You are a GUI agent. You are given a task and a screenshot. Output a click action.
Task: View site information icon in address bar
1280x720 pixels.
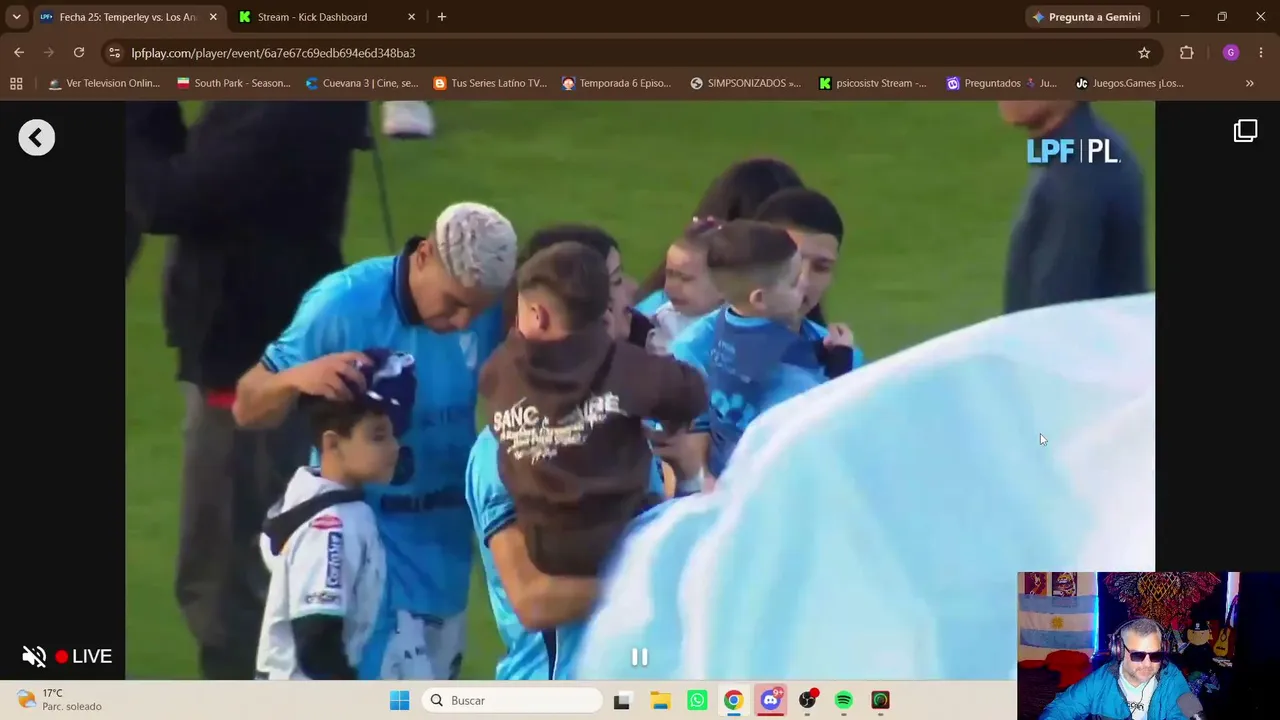coord(114,53)
